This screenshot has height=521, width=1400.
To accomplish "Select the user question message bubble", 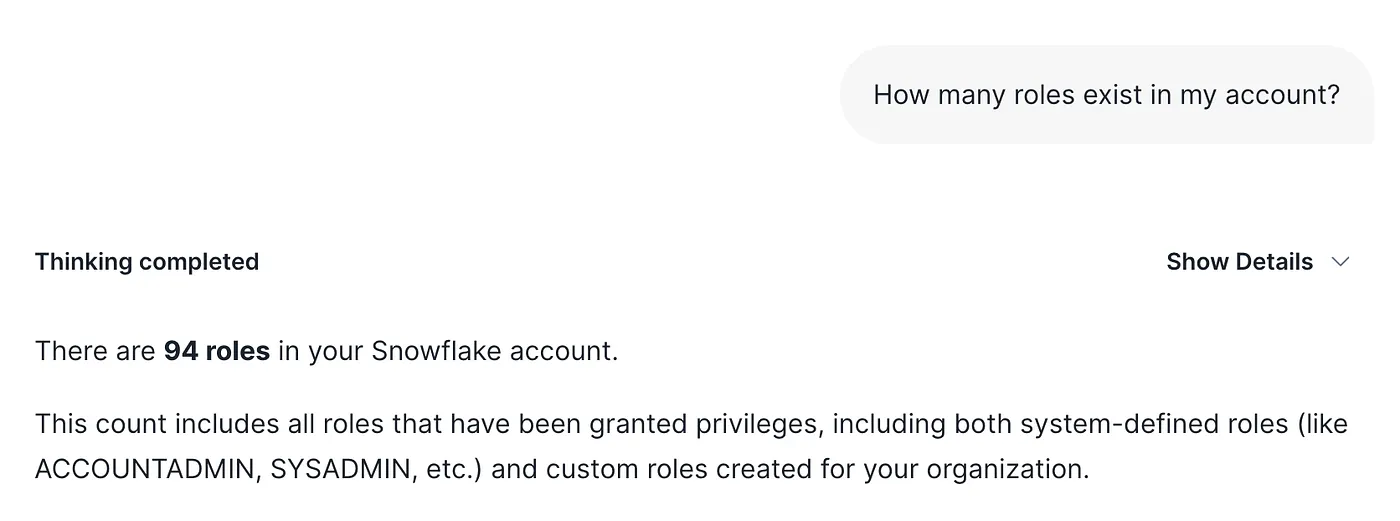I will click(x=1106, y=95).
